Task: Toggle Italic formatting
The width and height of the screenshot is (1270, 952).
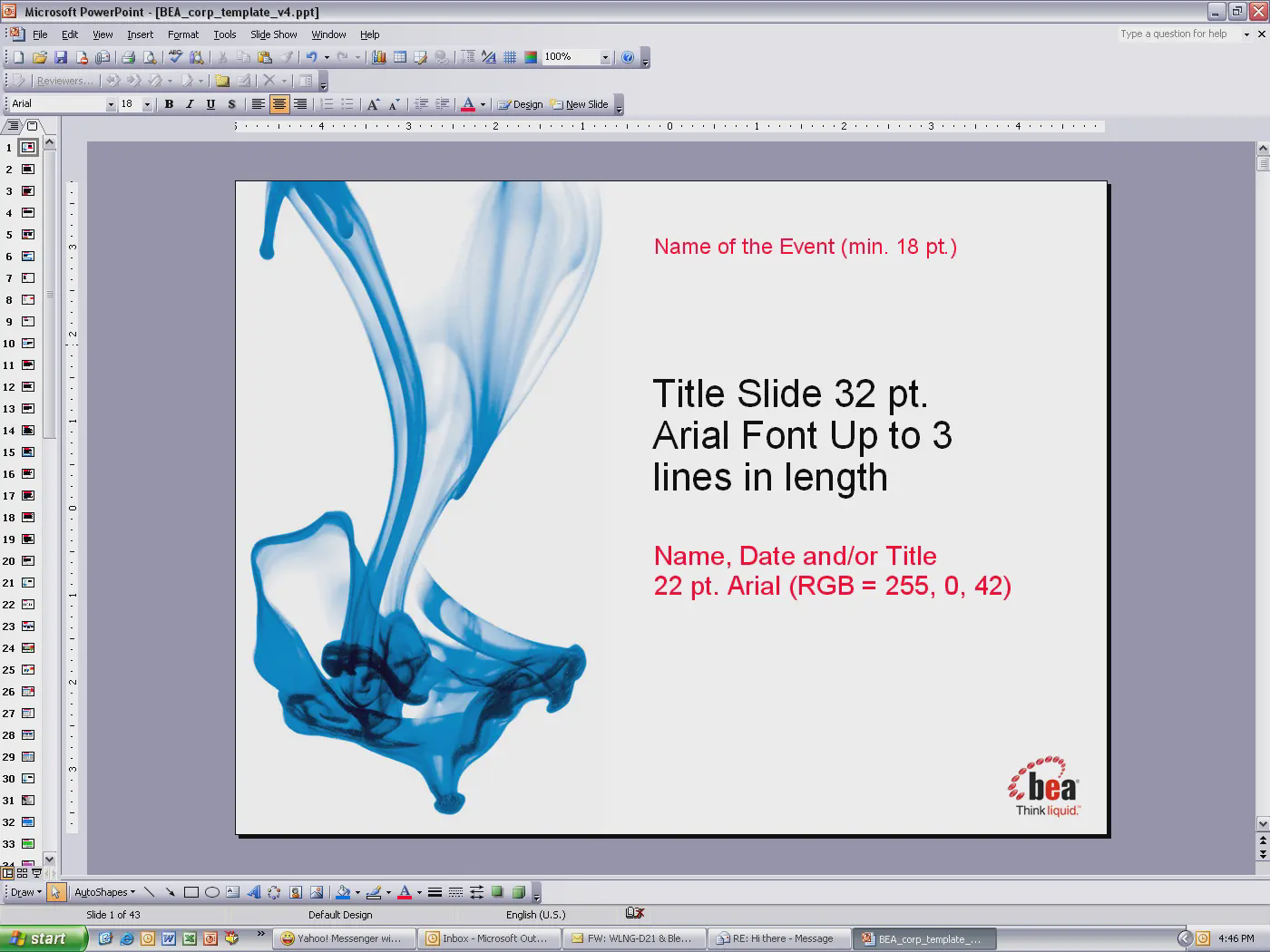Action: click(x=190, y=104)
